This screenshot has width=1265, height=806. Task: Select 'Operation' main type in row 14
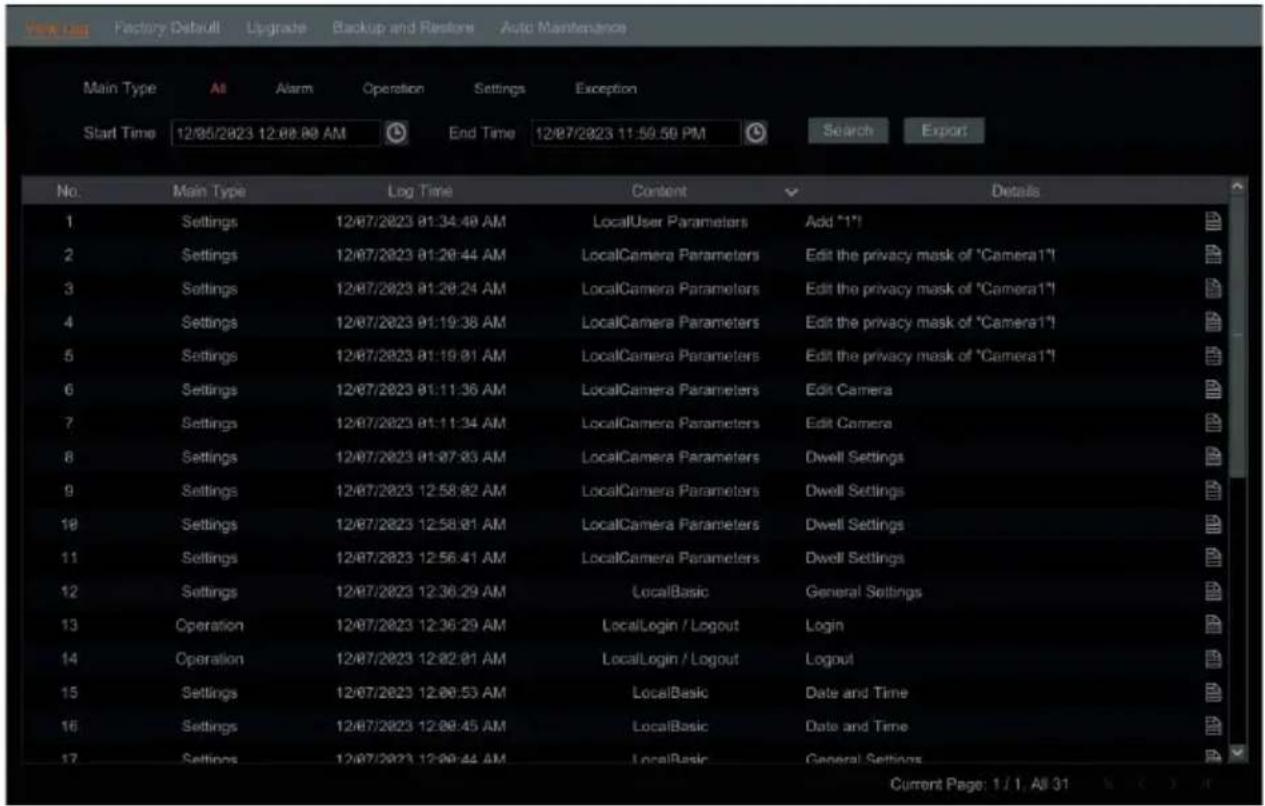(x=209, y=659)
